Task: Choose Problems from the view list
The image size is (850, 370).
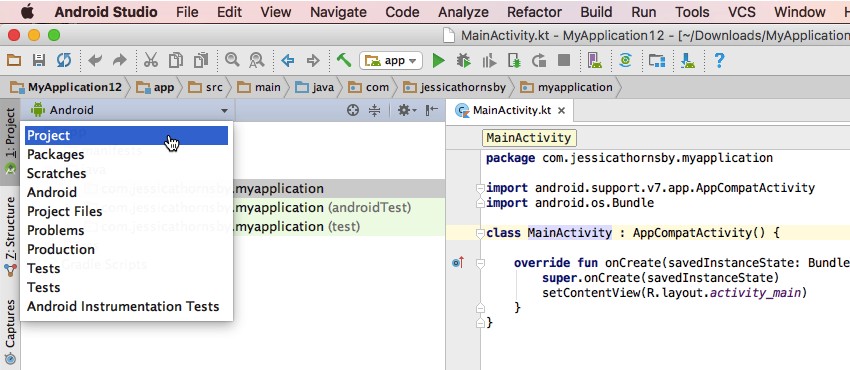Action: point(126,230)
